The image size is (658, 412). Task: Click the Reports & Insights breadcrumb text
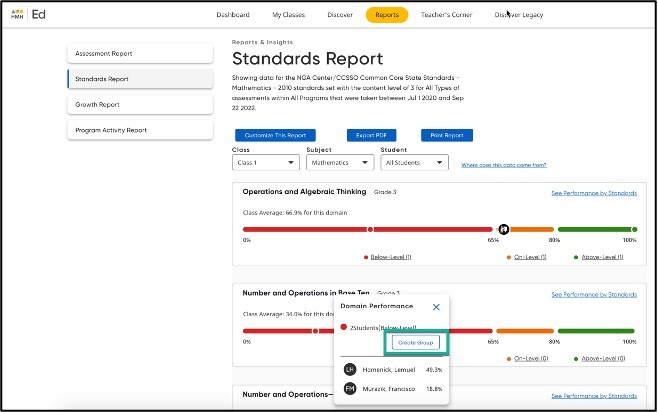[262, 42]
